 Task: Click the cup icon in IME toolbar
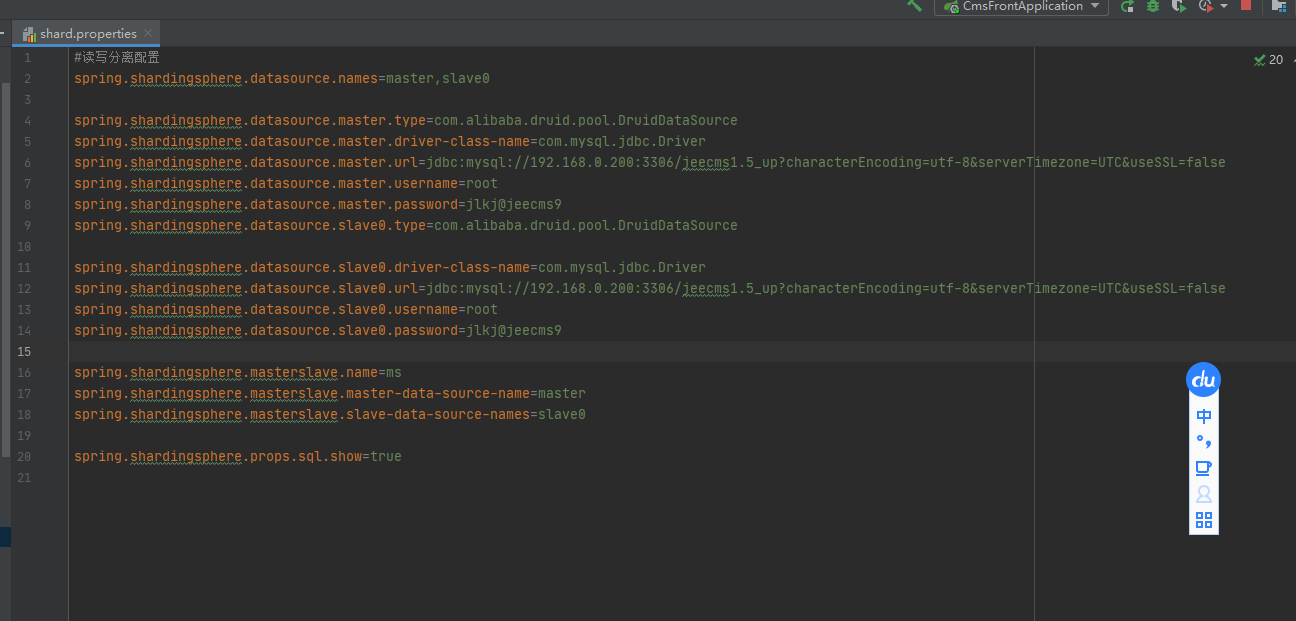1204,467
